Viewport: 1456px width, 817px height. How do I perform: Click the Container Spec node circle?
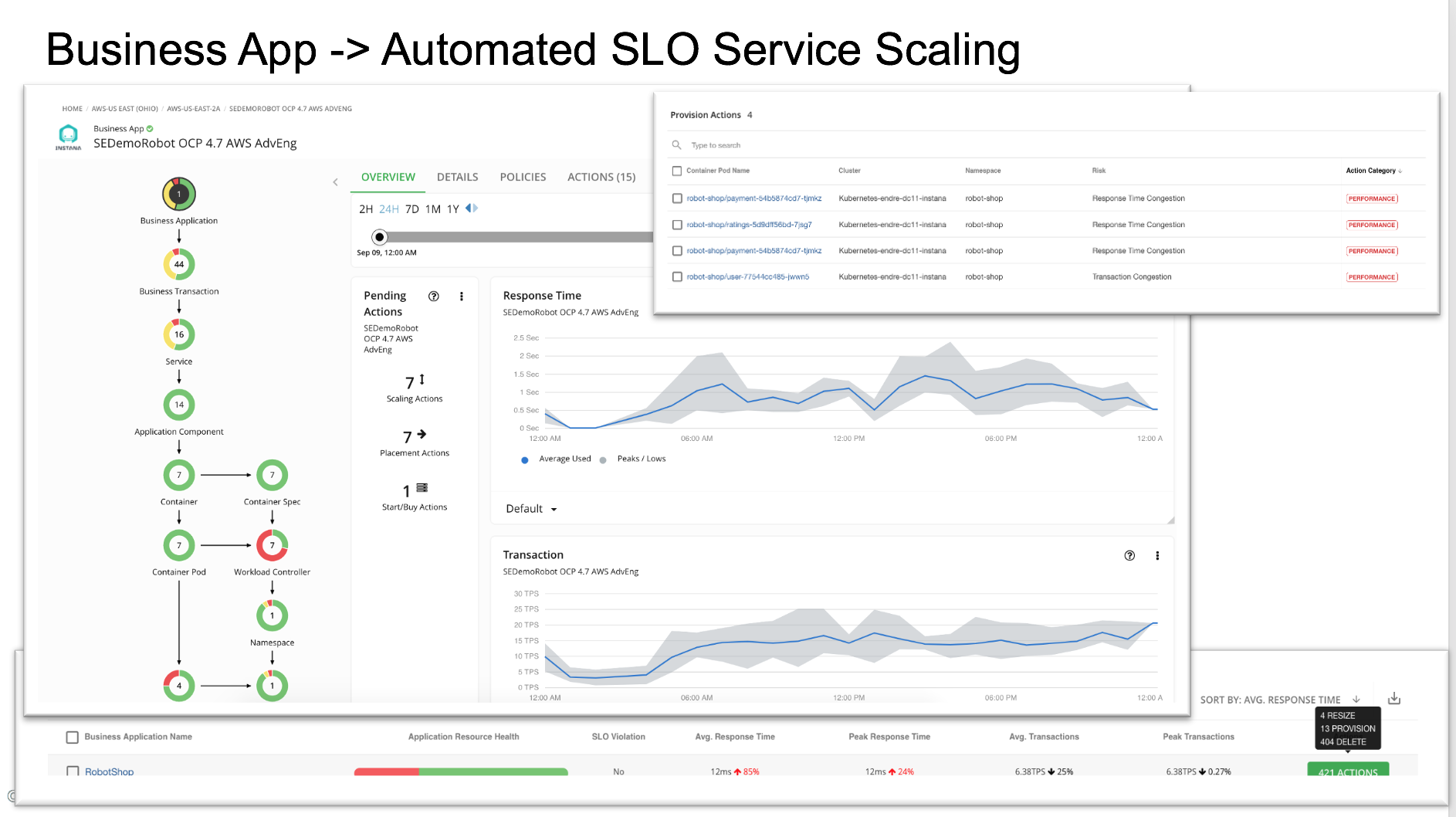pyautogui.click(x=272, y=475)
